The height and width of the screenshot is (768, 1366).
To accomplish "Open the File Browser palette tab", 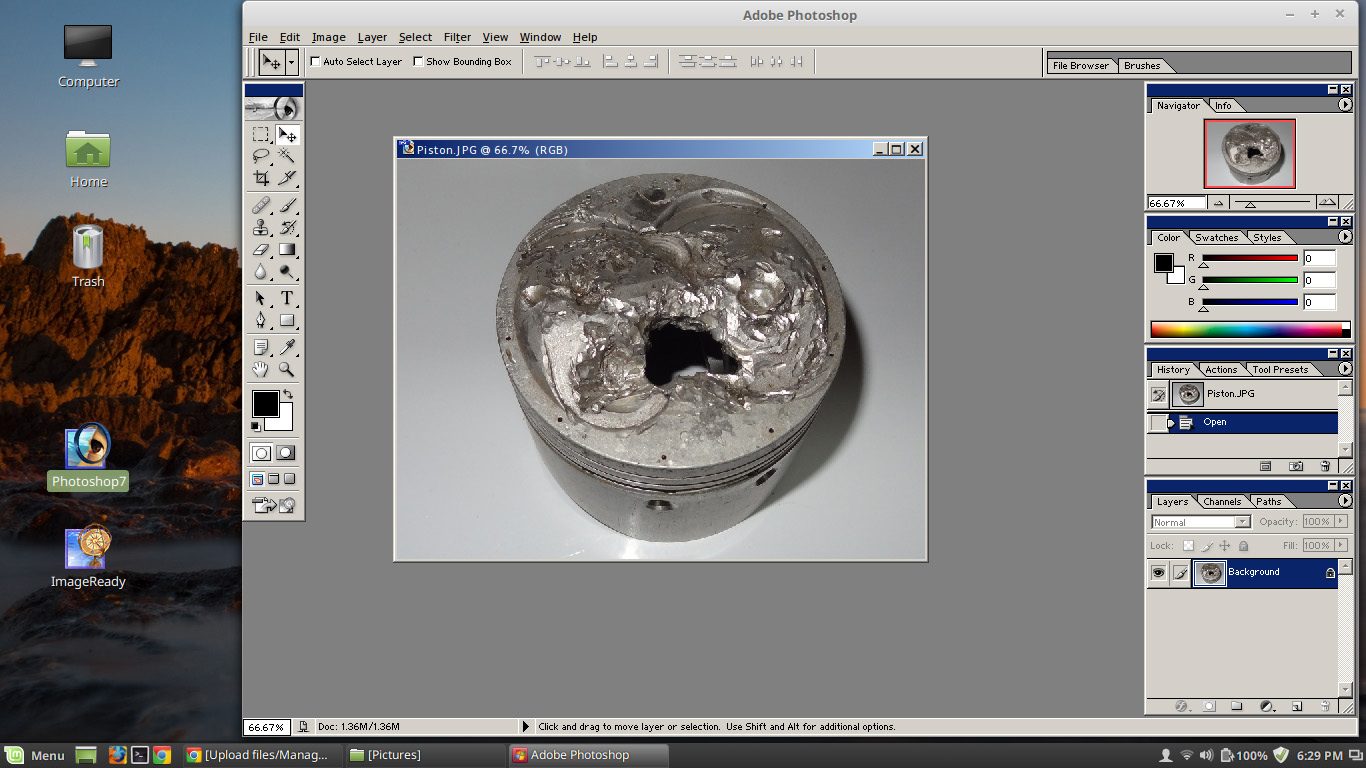I will (1080, 66).
